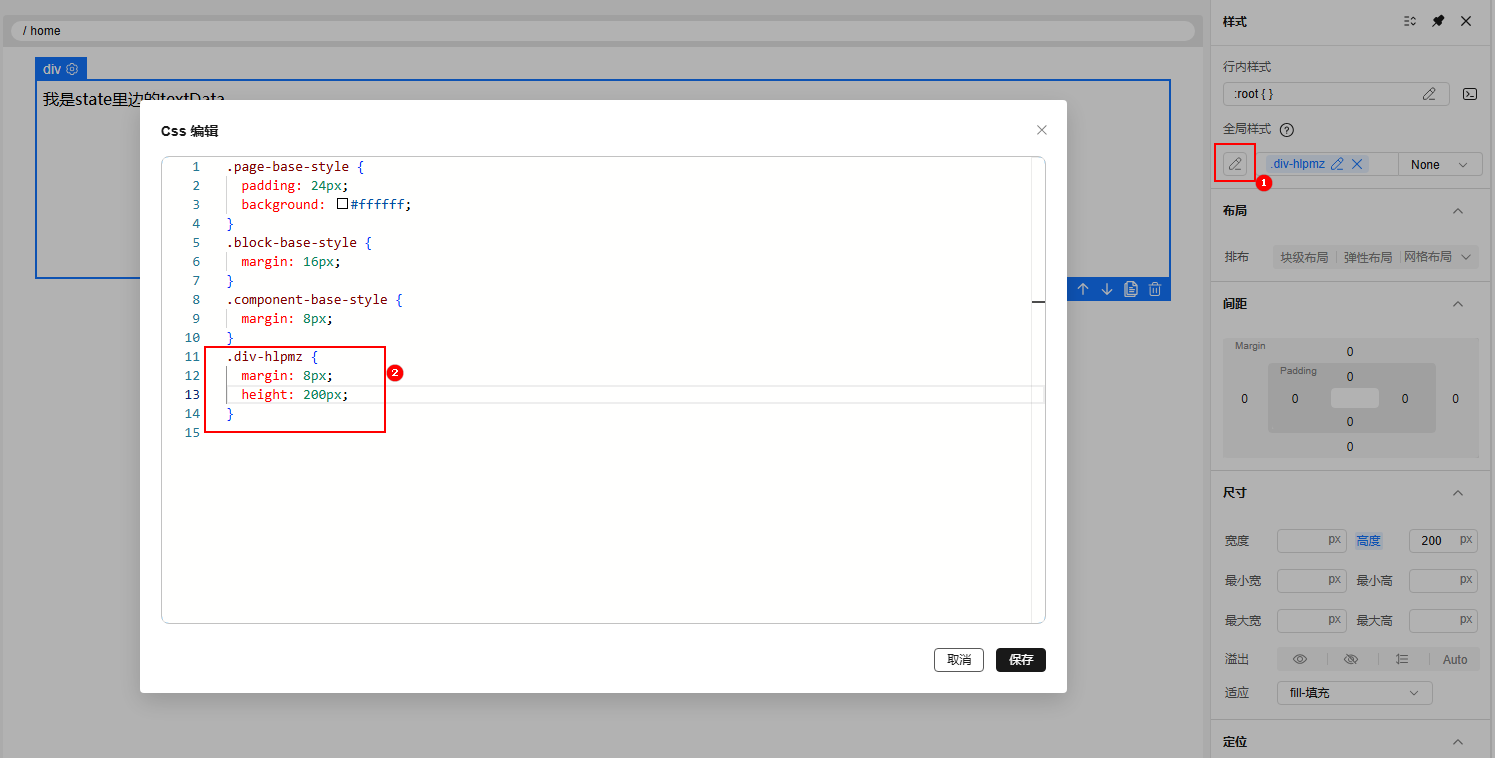The width and height of the screenshot is (1495, 758).
Task: Move the div component up
Action: (x=1082, y=289)
